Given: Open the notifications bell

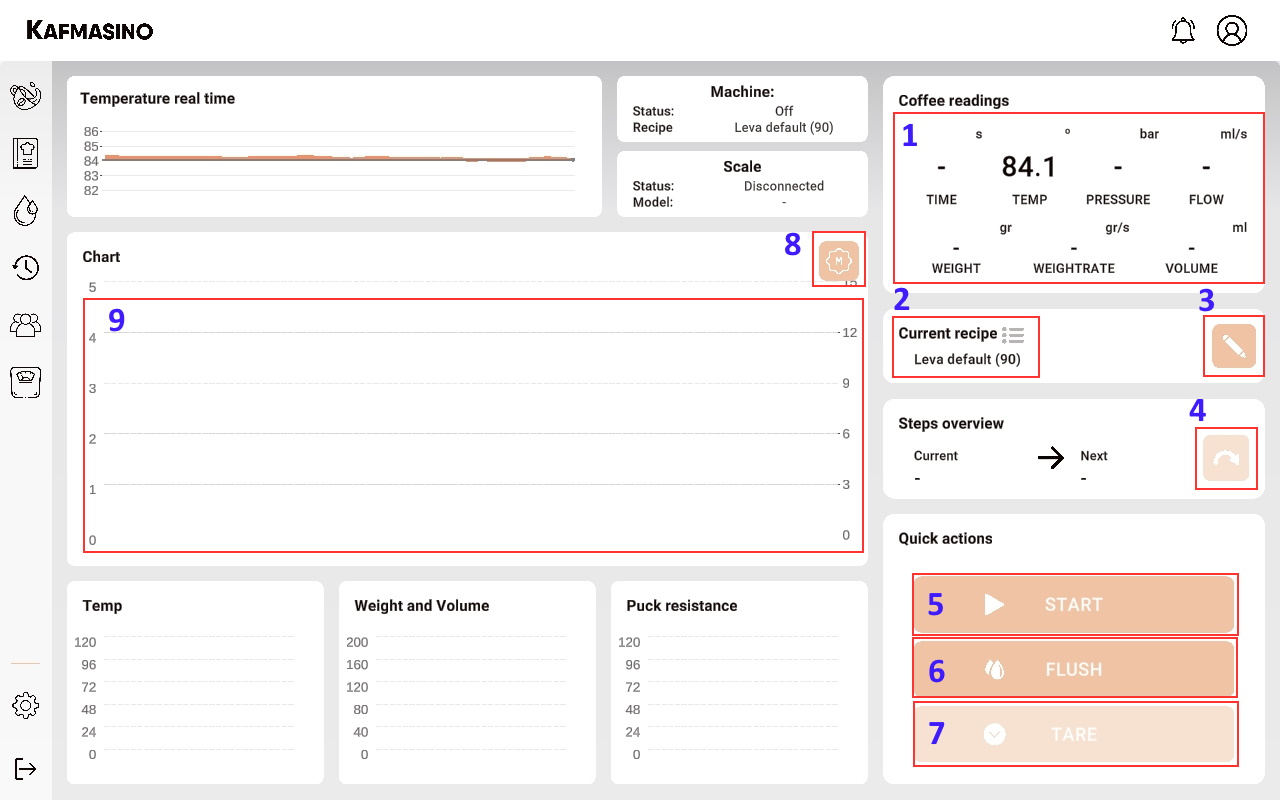Looking at the screenshot, I should click(1183, 30).
